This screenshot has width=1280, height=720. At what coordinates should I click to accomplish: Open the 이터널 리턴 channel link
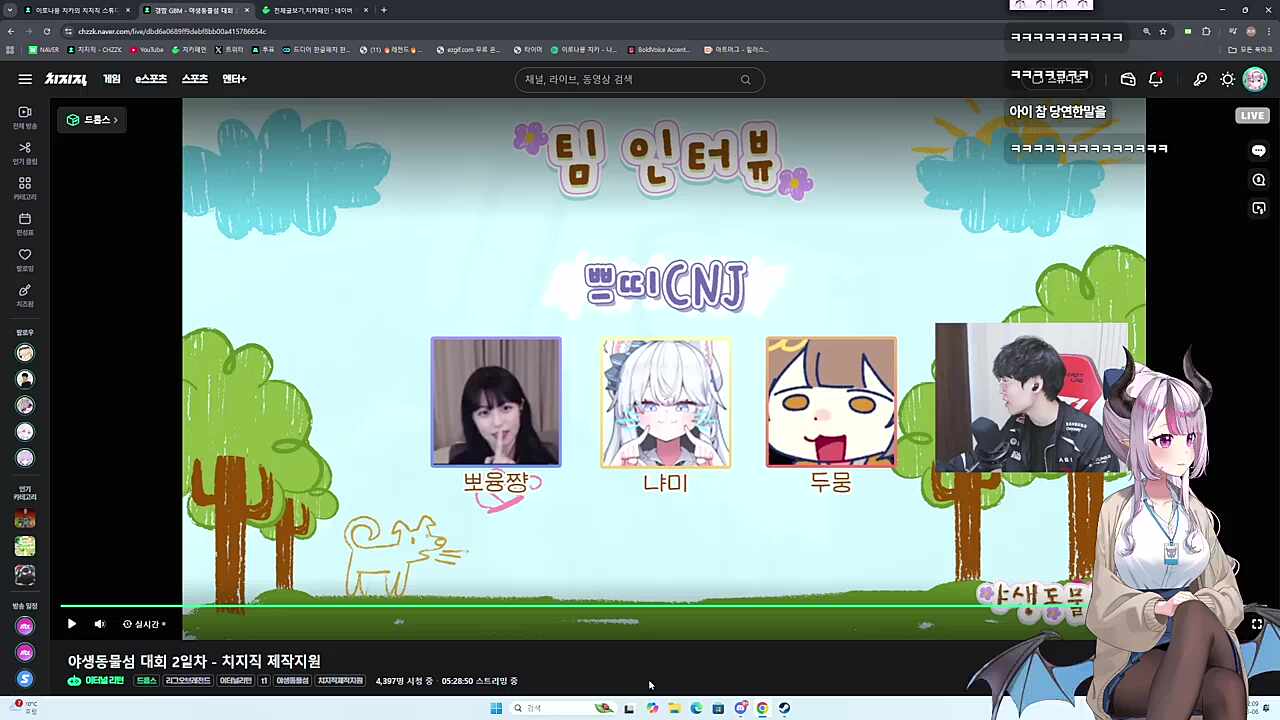[x=97, y=680]
